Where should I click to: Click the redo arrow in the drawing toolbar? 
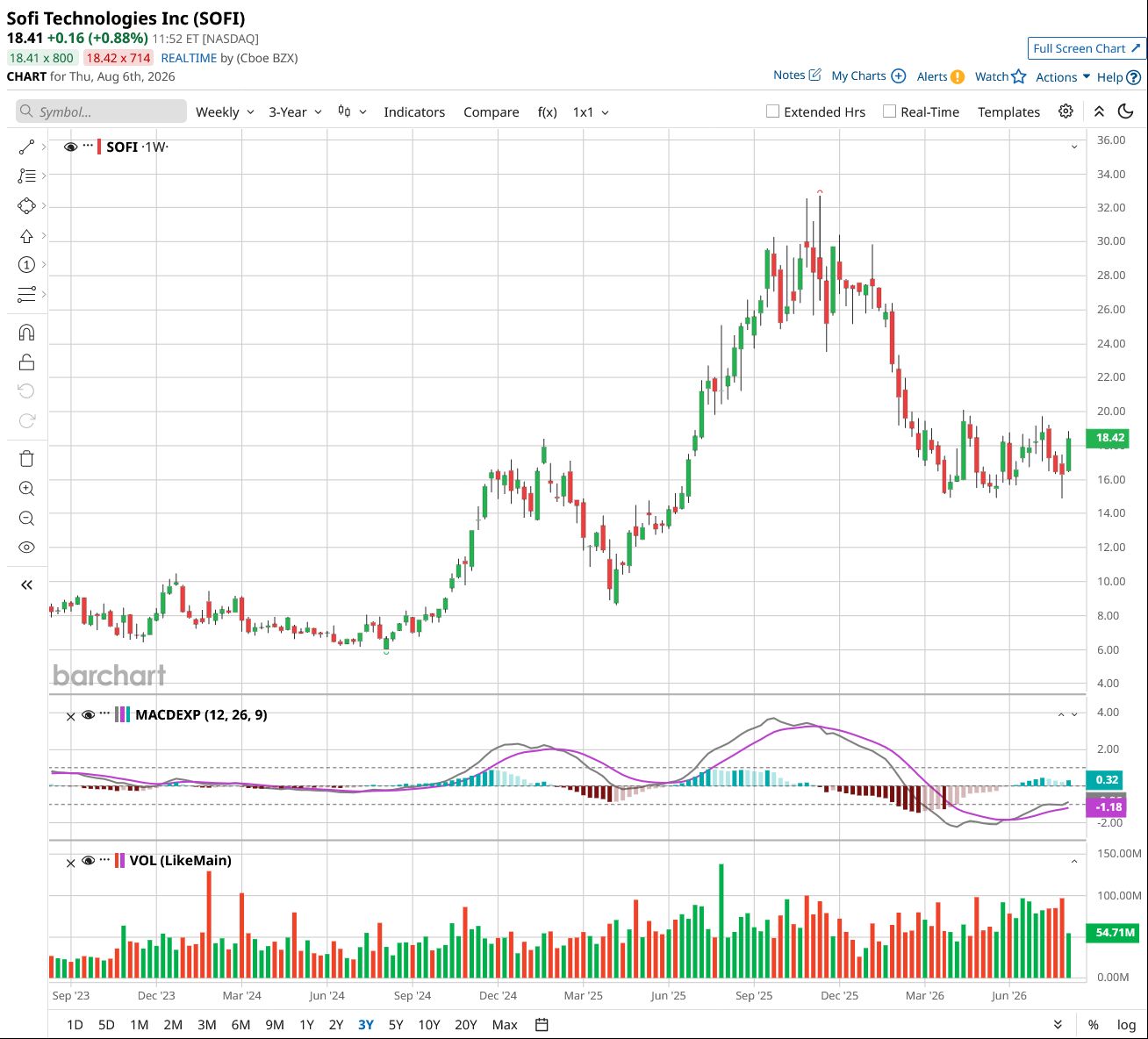(26, 421)
